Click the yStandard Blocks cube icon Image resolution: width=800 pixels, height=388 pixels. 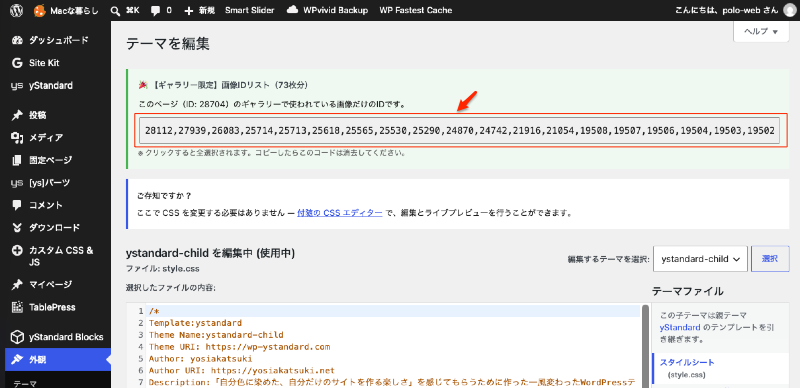(17, 337)
